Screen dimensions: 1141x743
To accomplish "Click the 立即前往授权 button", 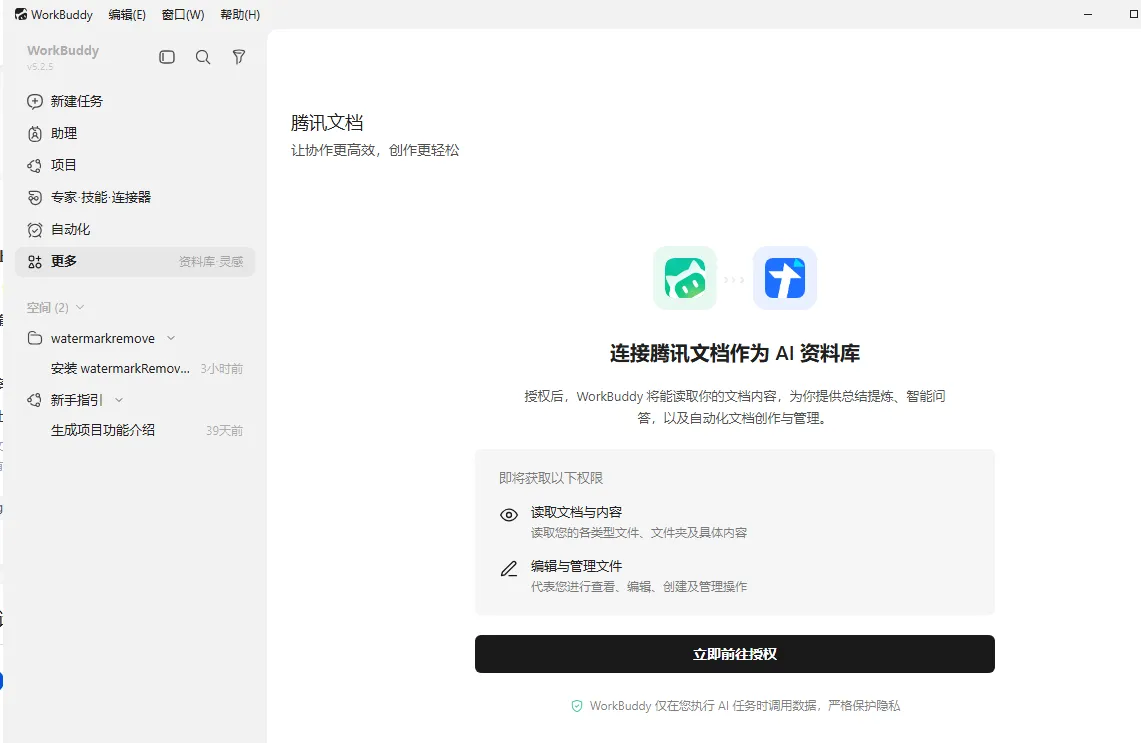I will point(734,653).
